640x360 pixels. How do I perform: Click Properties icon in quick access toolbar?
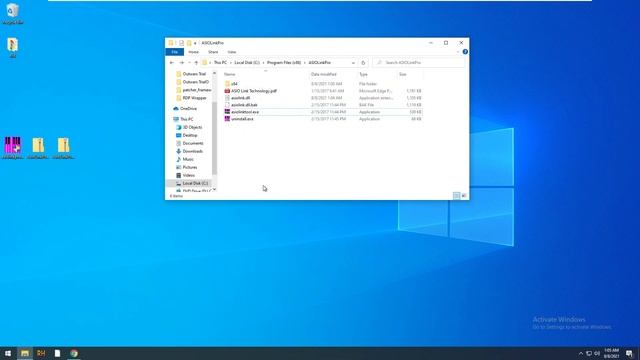pyautogui.click(x=181, y=43)
